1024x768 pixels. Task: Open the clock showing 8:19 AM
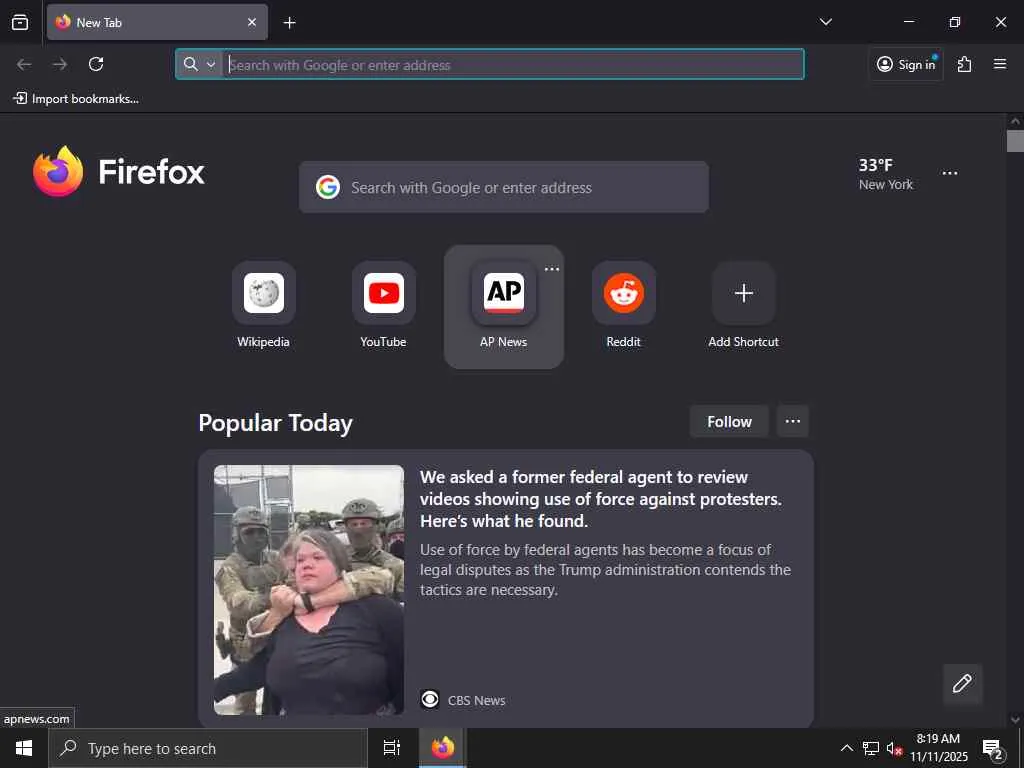938,748
